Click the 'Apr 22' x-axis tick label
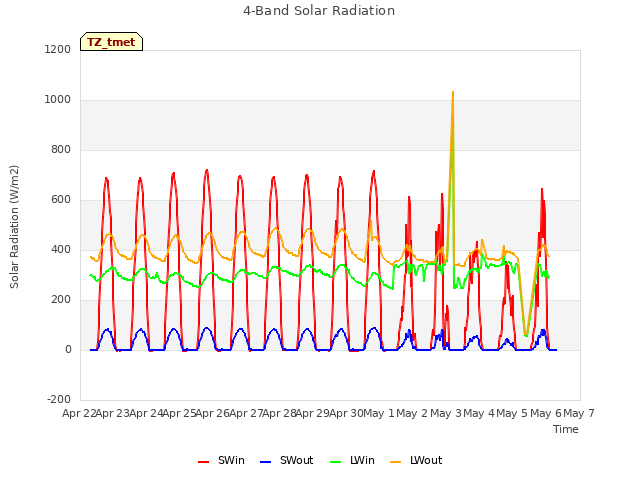The width and height of the screenshot is (640, 480). [79, 413]
